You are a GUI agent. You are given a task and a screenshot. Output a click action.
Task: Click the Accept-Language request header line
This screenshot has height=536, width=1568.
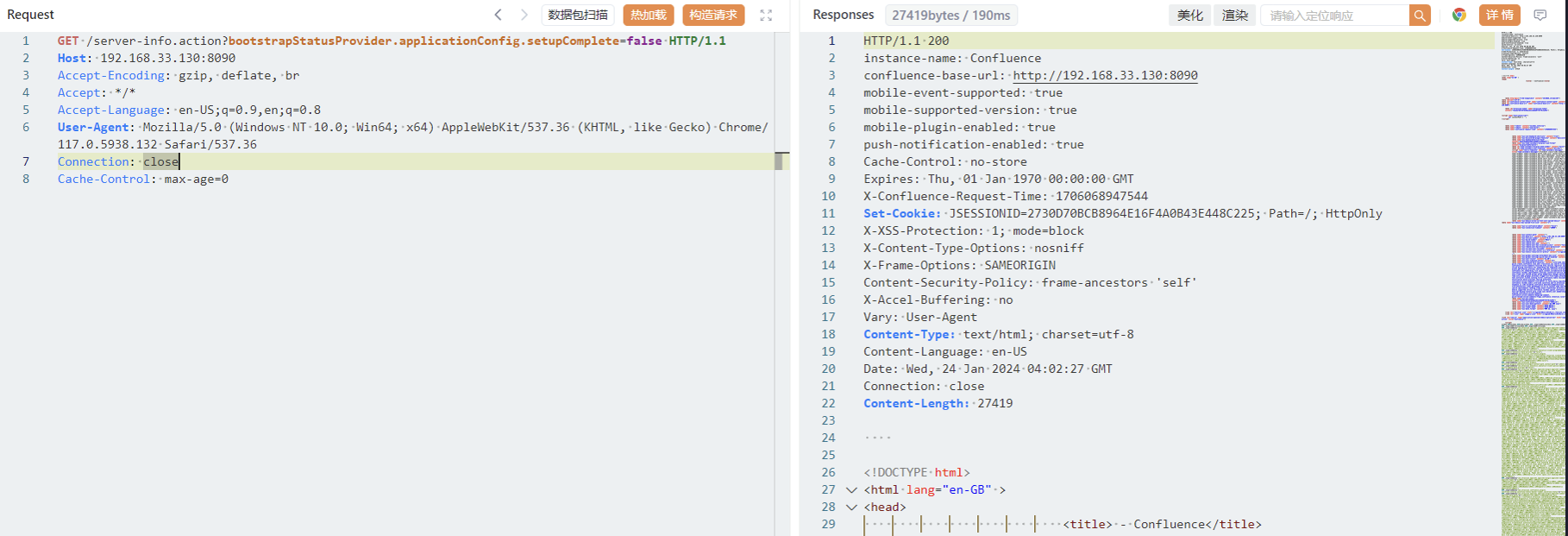pyautogui.click(x=189, y=110)
